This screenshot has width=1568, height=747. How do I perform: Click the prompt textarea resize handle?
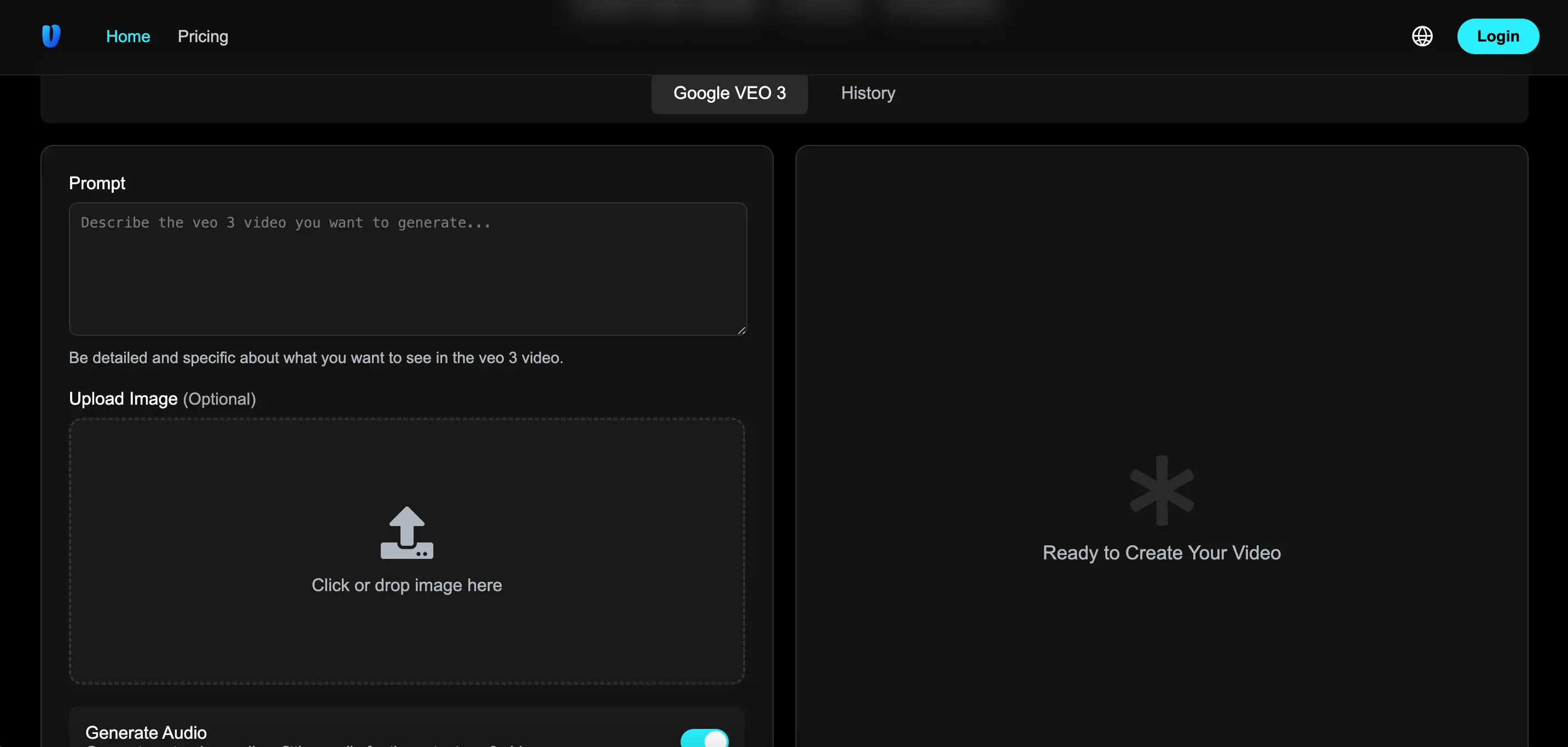coord(741,330)
